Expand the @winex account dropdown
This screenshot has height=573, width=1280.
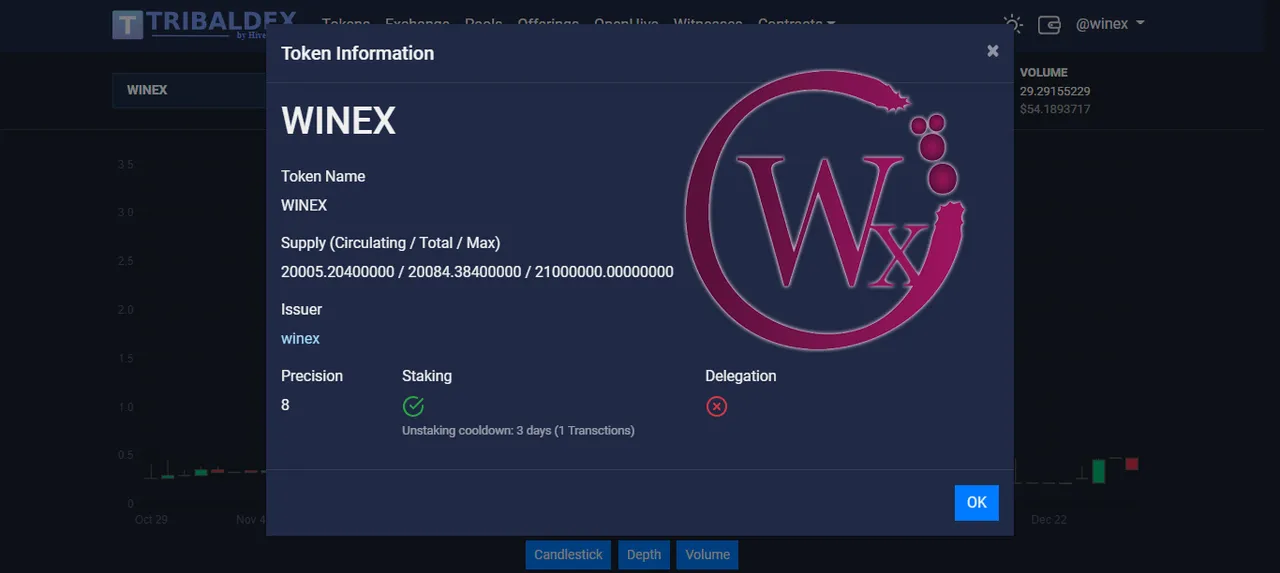pyautogui.click(x=1110, y=24)
